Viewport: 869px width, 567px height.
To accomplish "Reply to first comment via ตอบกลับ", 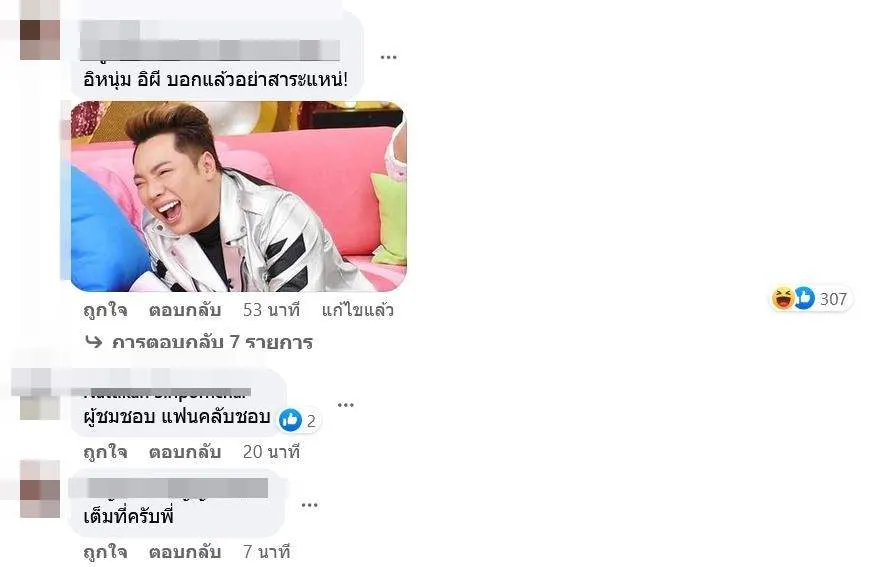I will pyautogui.click(x=185, y=310).
